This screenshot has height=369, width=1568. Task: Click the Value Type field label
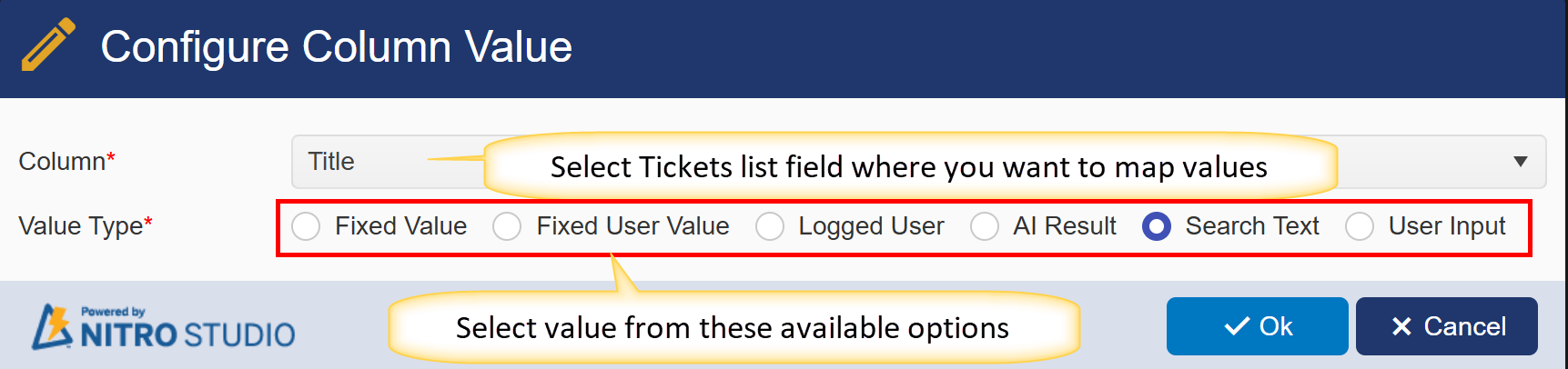(x=80, y=226)
